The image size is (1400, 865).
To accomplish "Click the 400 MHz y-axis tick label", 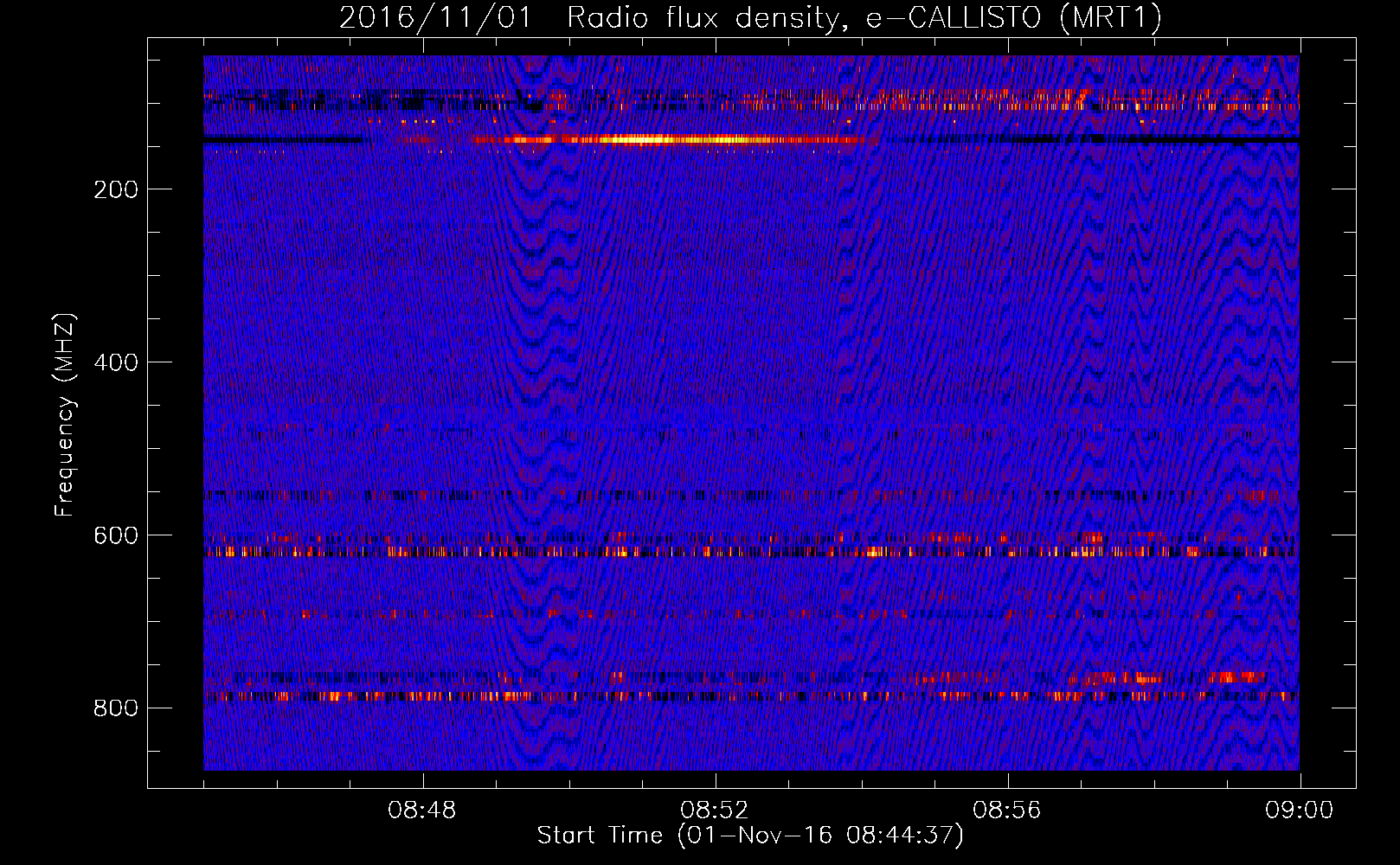I will click(x=116, y=362).
